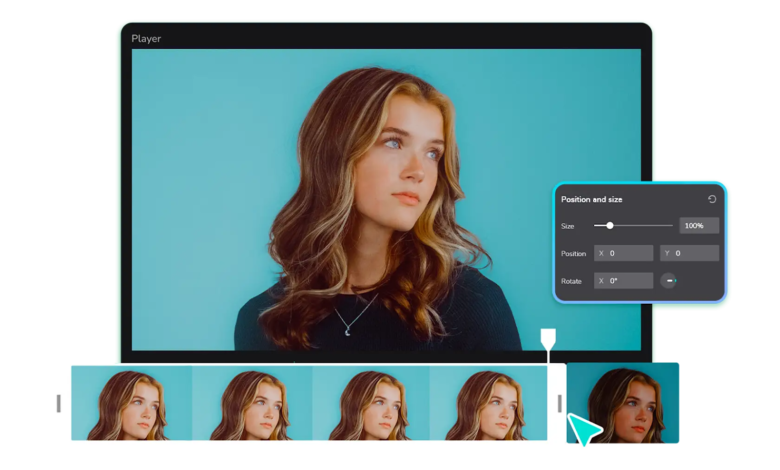This screenshot has height=470, width=780.
Task: Click the Position Y value field
Action: point(689,253)
